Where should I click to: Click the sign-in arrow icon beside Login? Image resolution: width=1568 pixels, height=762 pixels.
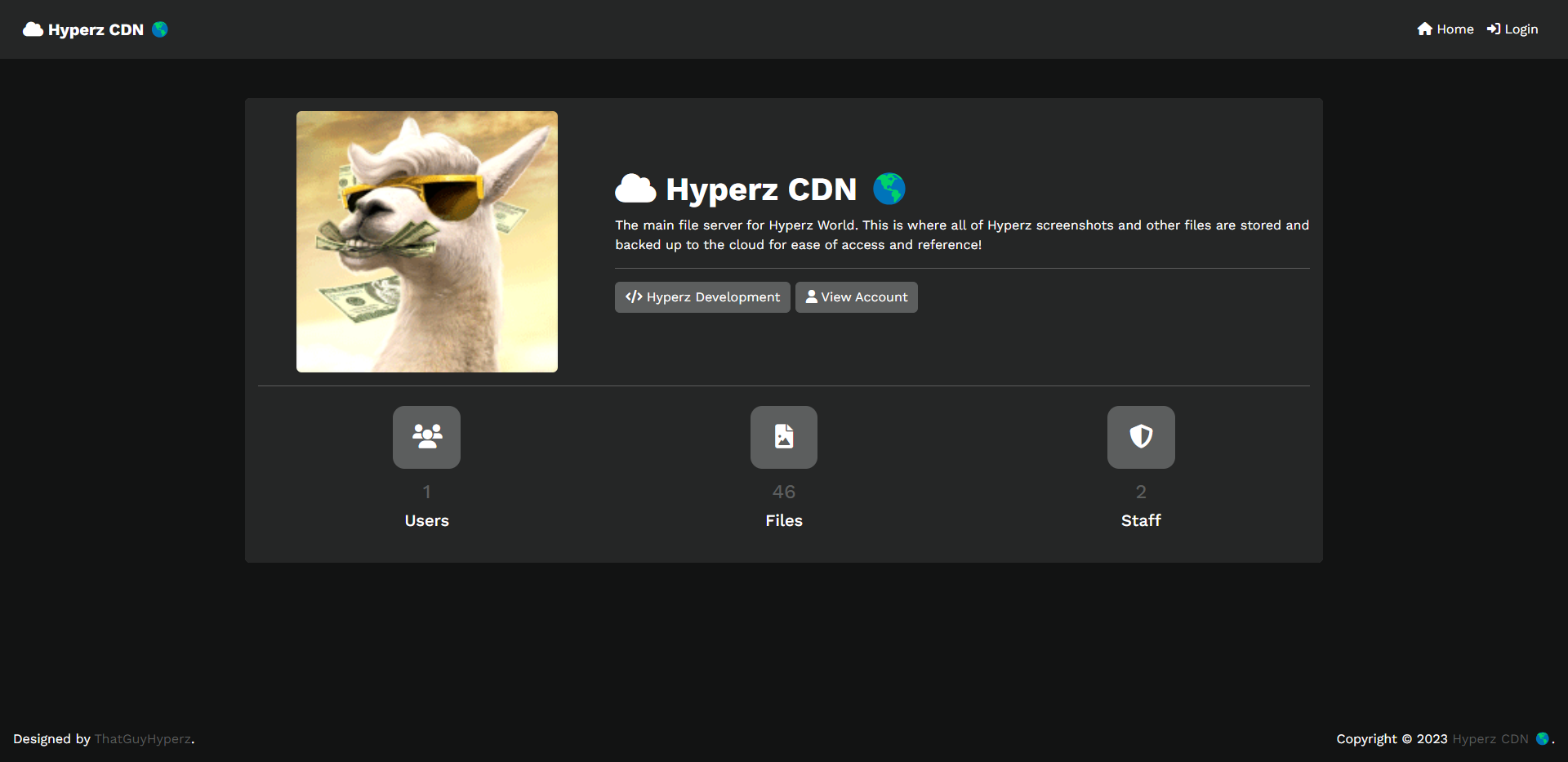pyautogui.click(x=1494, y=29)
